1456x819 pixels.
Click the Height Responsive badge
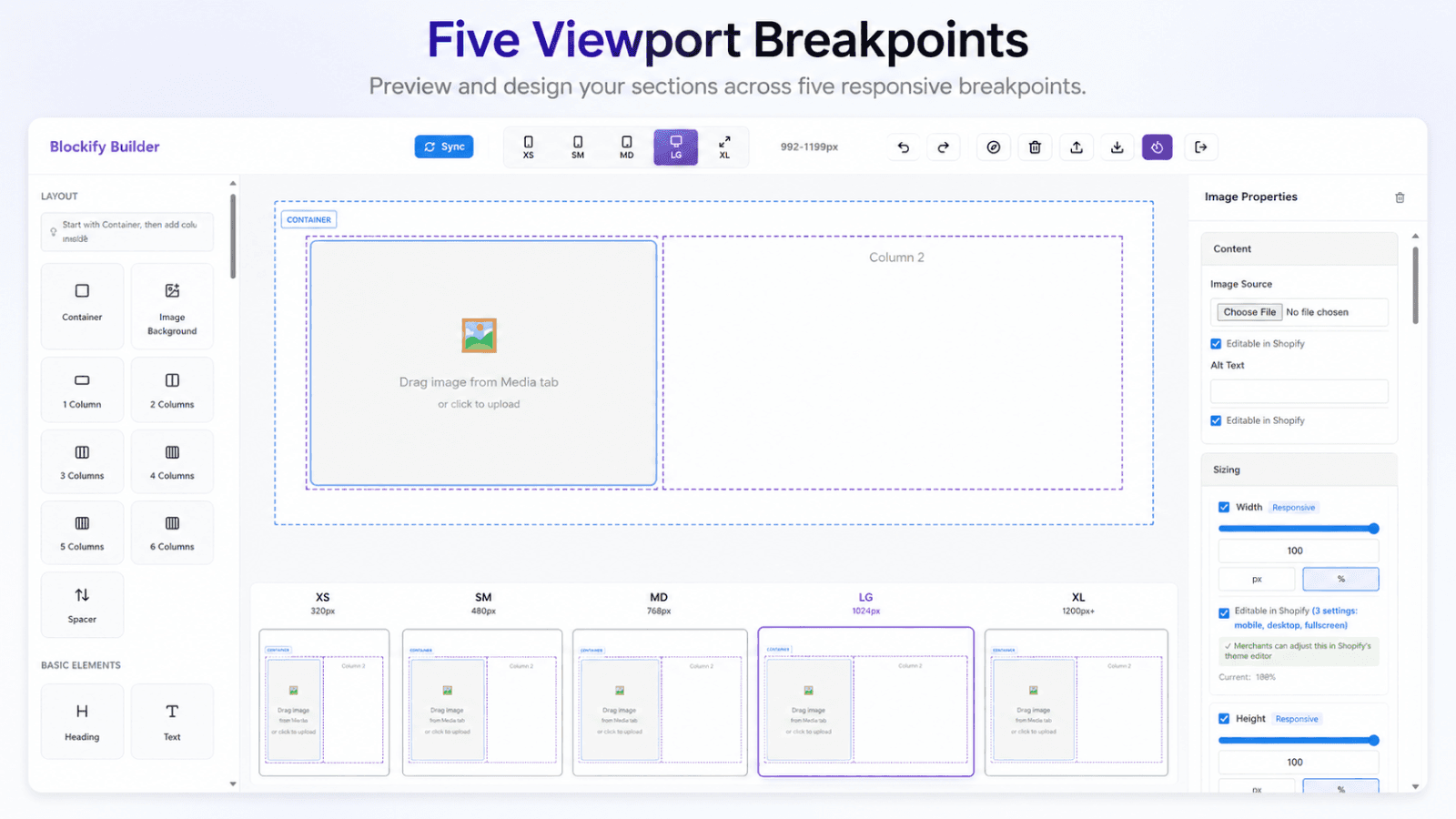coord(1297,719)
